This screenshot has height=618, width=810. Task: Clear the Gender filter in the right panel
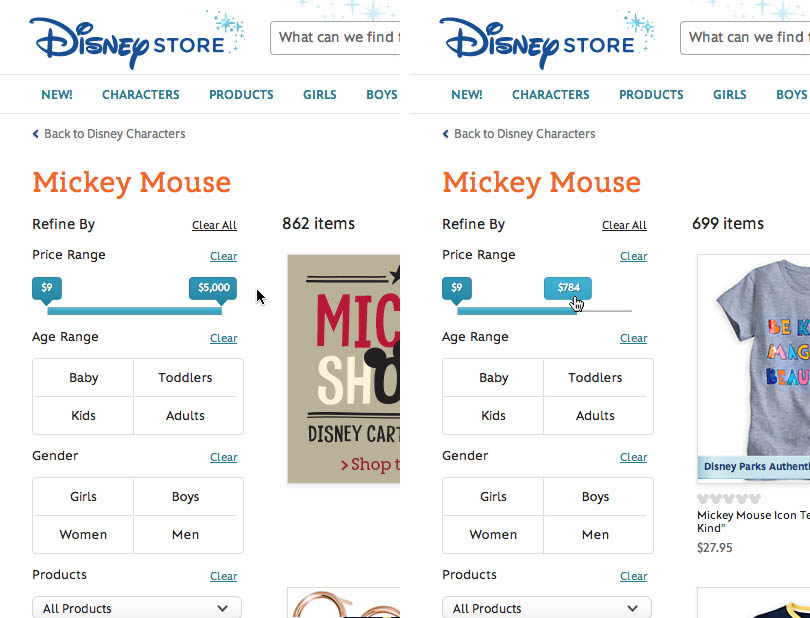(x=633, y=457)
